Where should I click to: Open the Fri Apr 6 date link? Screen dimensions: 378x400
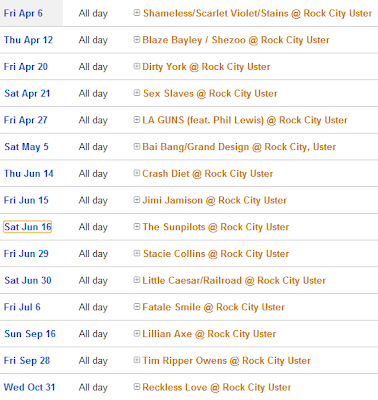click(x=23, y=13)
